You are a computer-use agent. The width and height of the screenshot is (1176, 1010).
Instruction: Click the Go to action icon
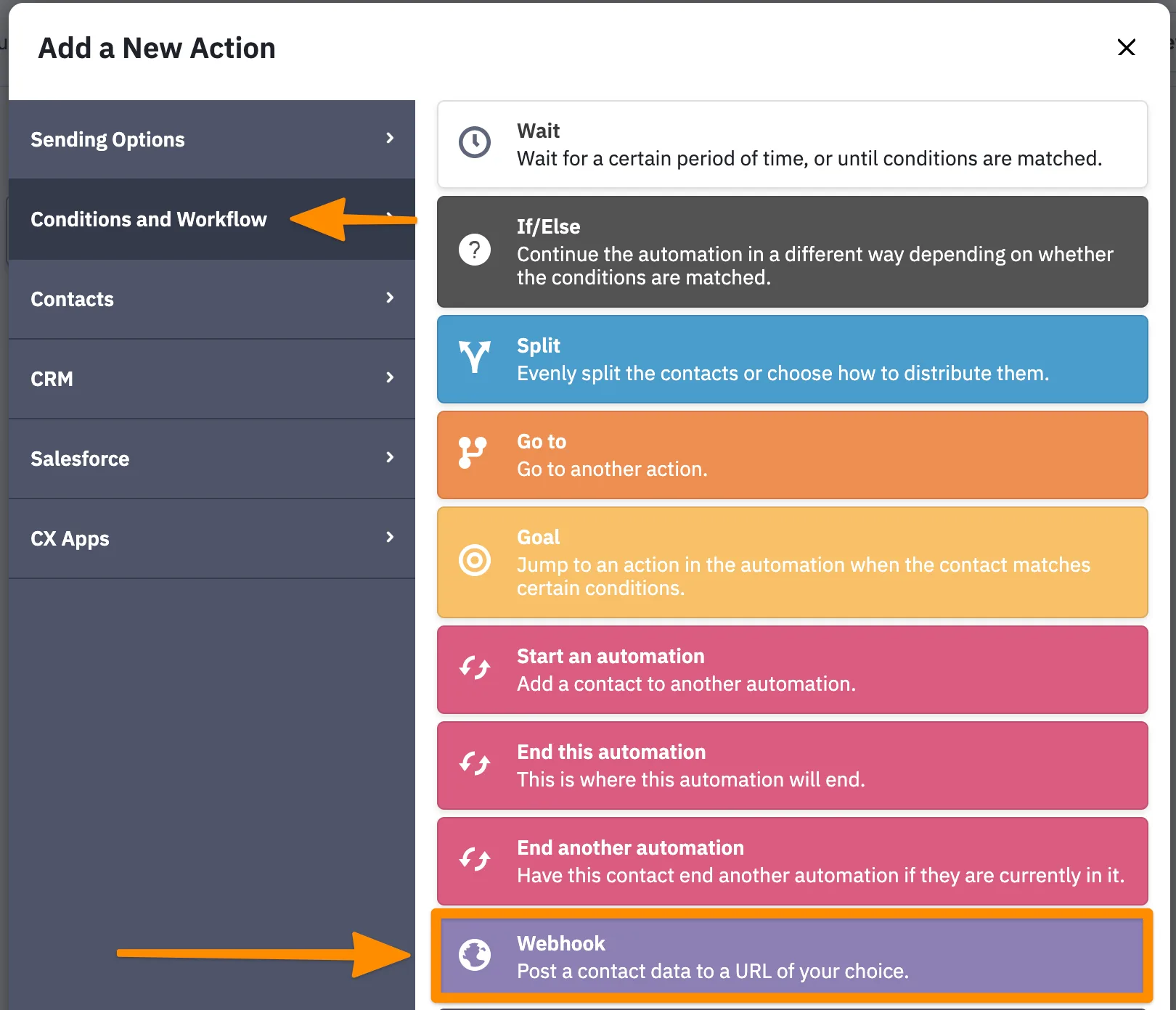coord(475,453)
